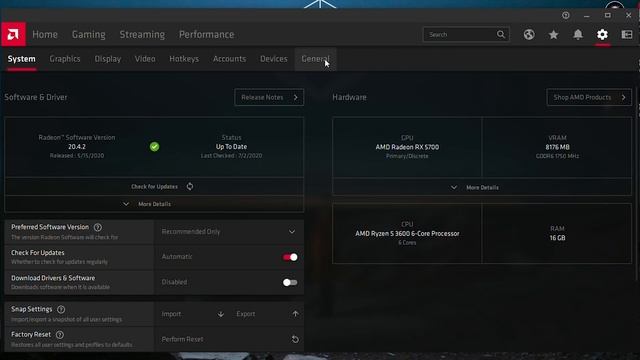Click the Recommended Only value

point(191,232)
